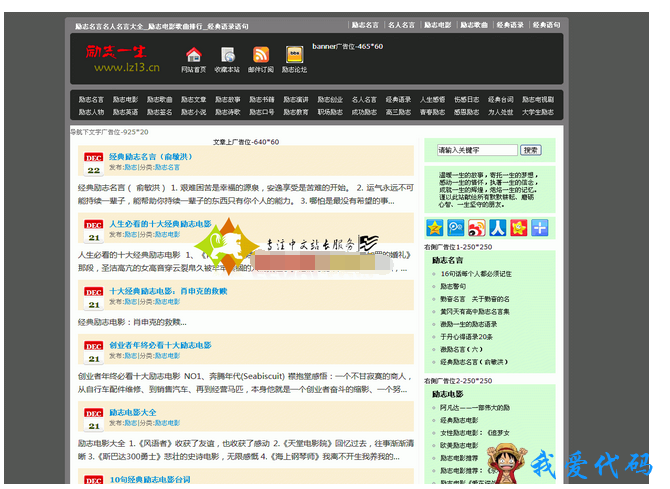670x489 pixels.
Task: Open 为人处世 in the navigation bar
Action: pos(501,112)
